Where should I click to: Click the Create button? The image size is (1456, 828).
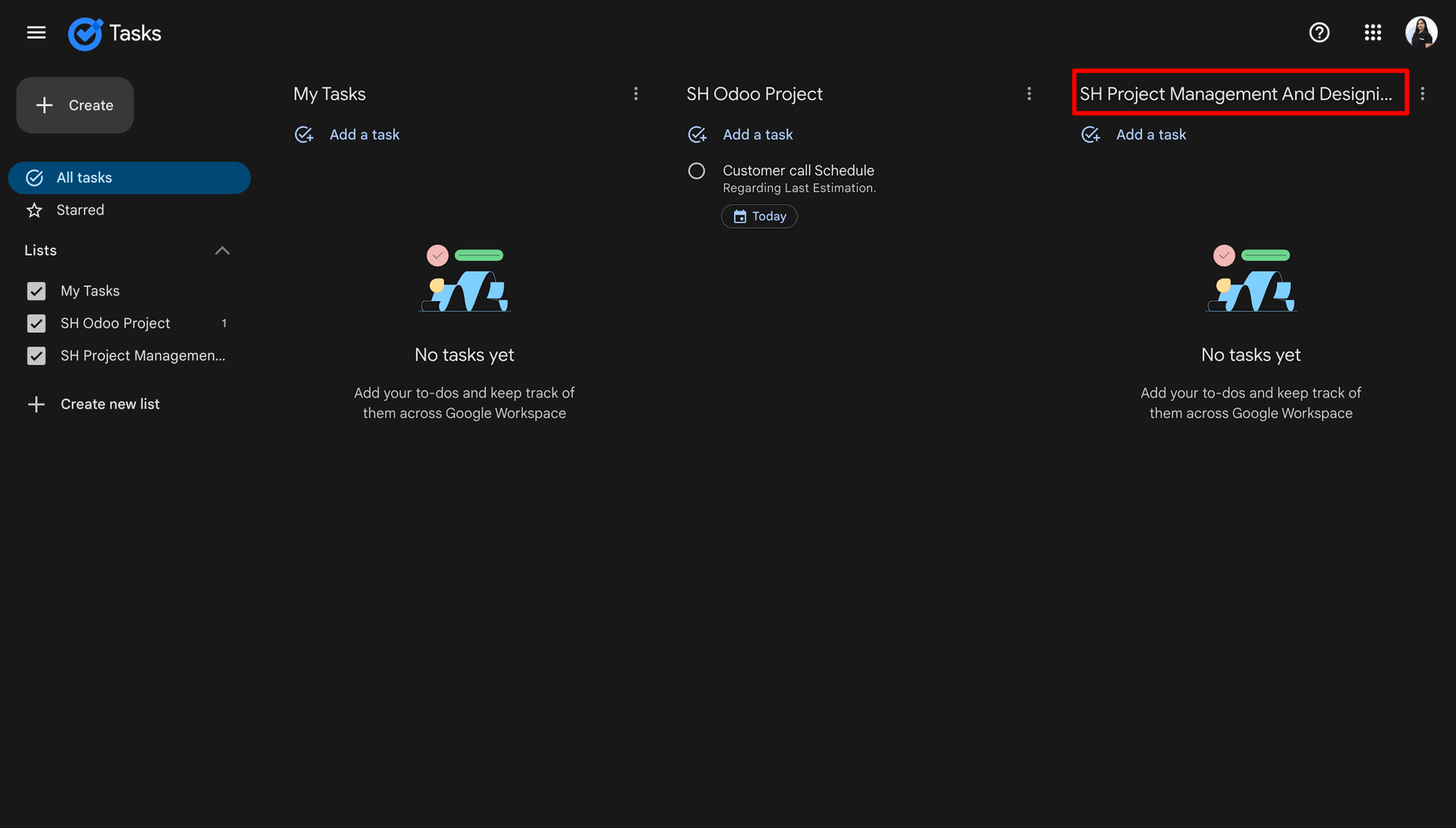[x=75, y=105]
